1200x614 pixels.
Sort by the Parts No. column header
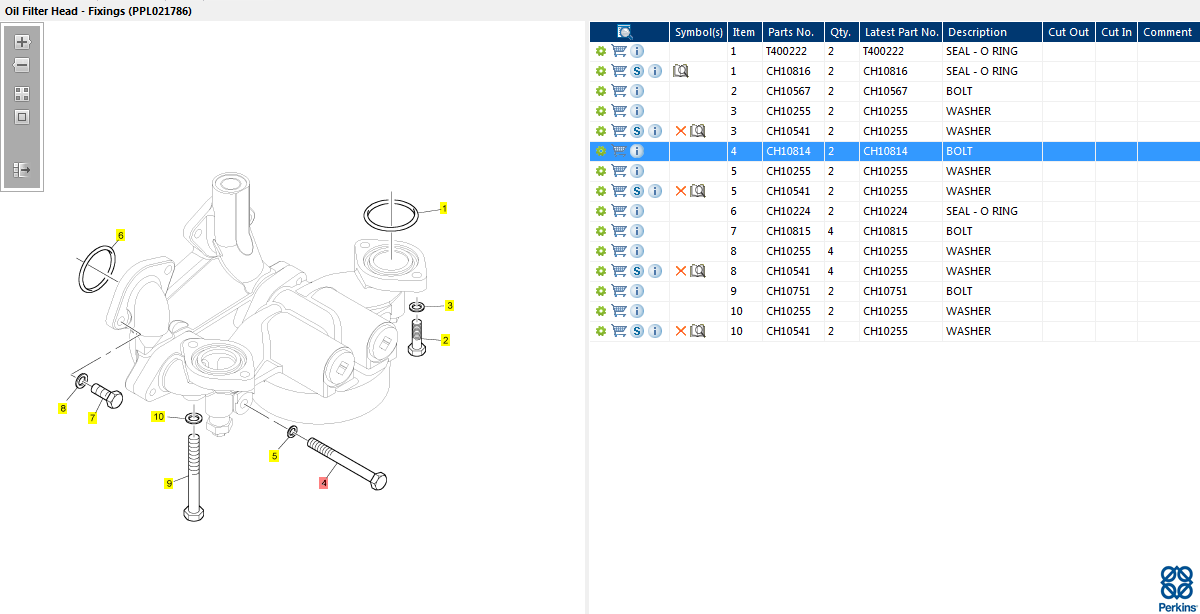(791, 32)
